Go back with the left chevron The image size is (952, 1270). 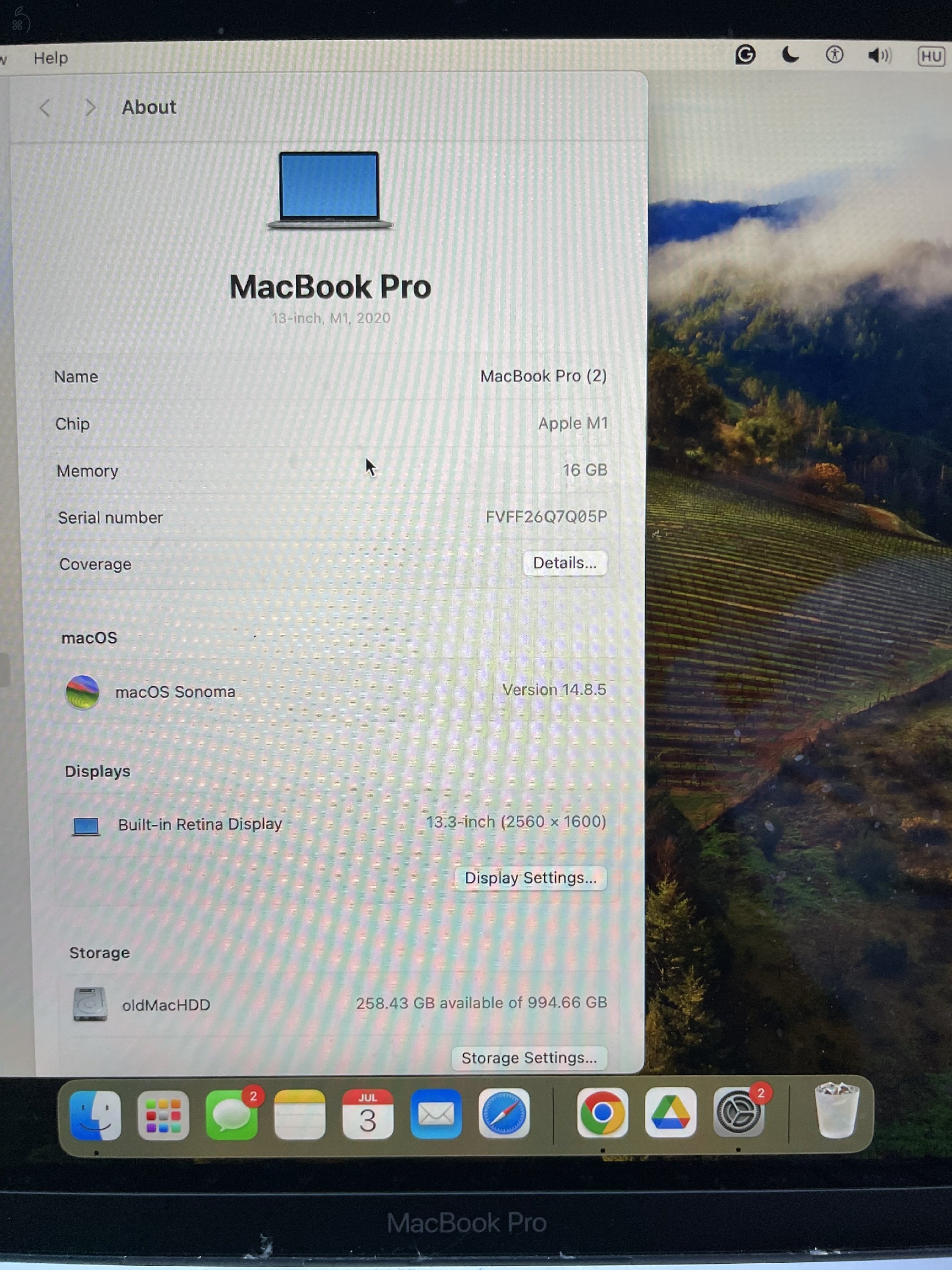pos(45,108)
